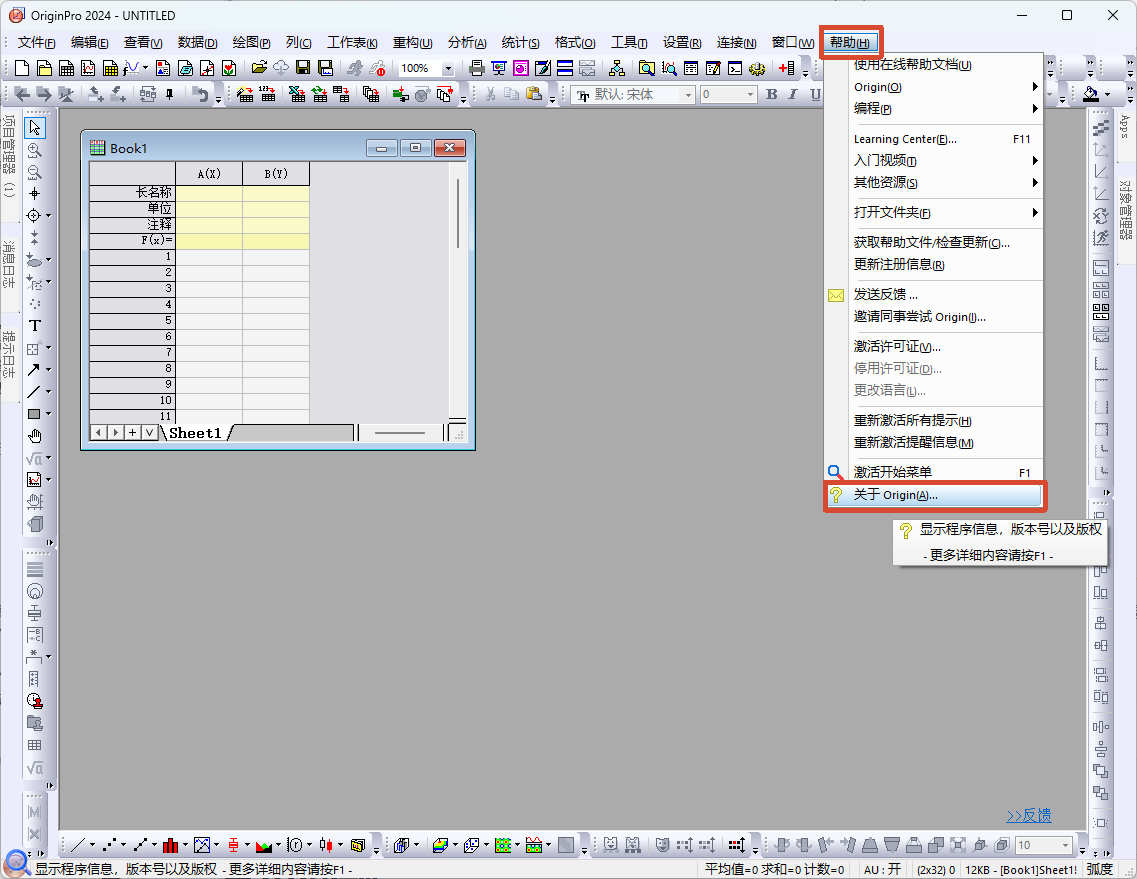Click row 1 cell under column A(X)

(209, 257)
